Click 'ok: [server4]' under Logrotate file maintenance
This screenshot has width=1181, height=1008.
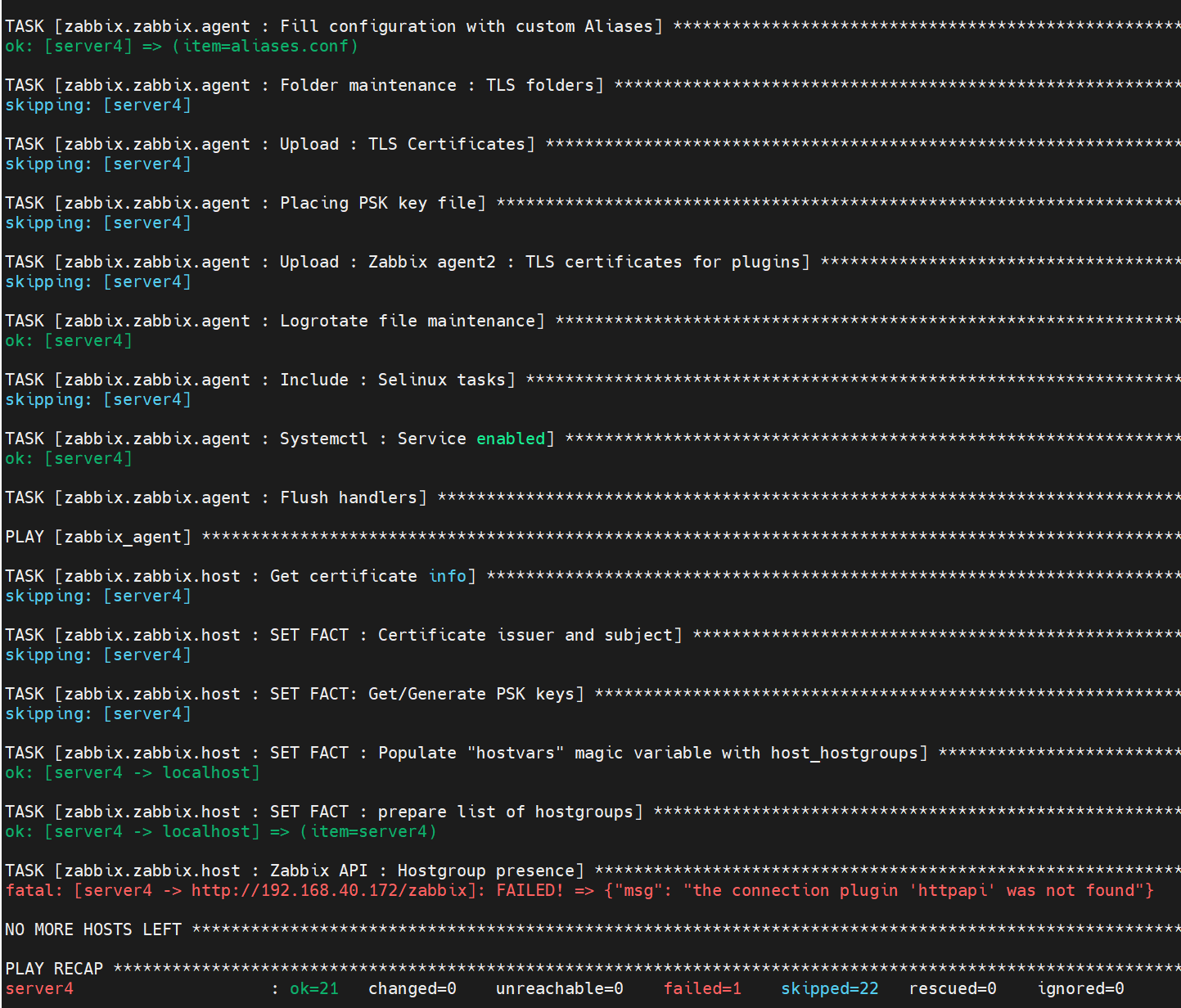(x=69, y=340)
